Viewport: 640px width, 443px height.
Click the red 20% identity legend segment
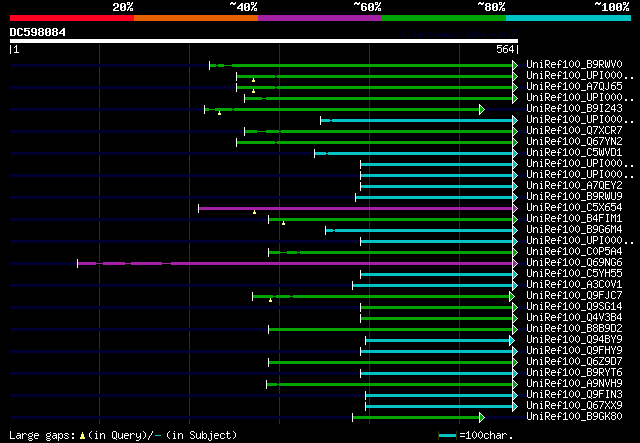click(72, 18)
